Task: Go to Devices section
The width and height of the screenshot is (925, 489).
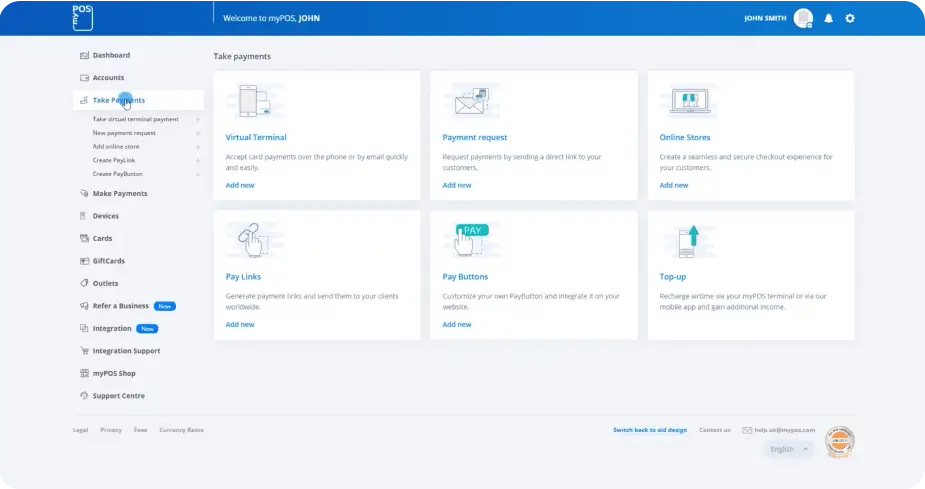Action: [106, 215]
